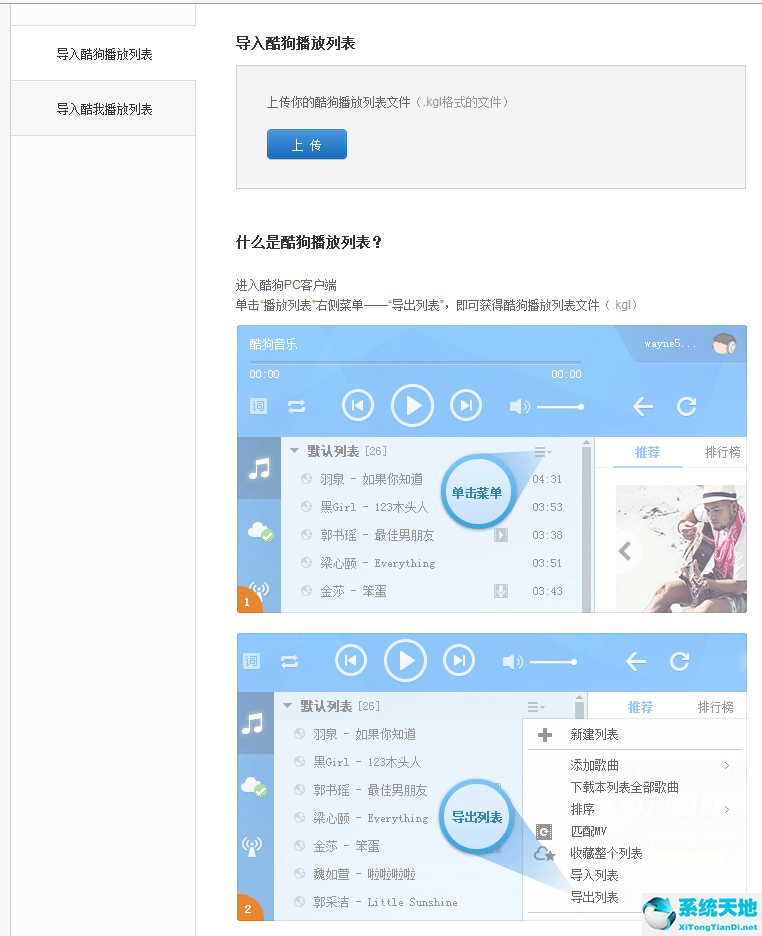Click the loop mode icon in step 2 player
The width and height of the screenshot is (762, 936).
pos(289,661)
